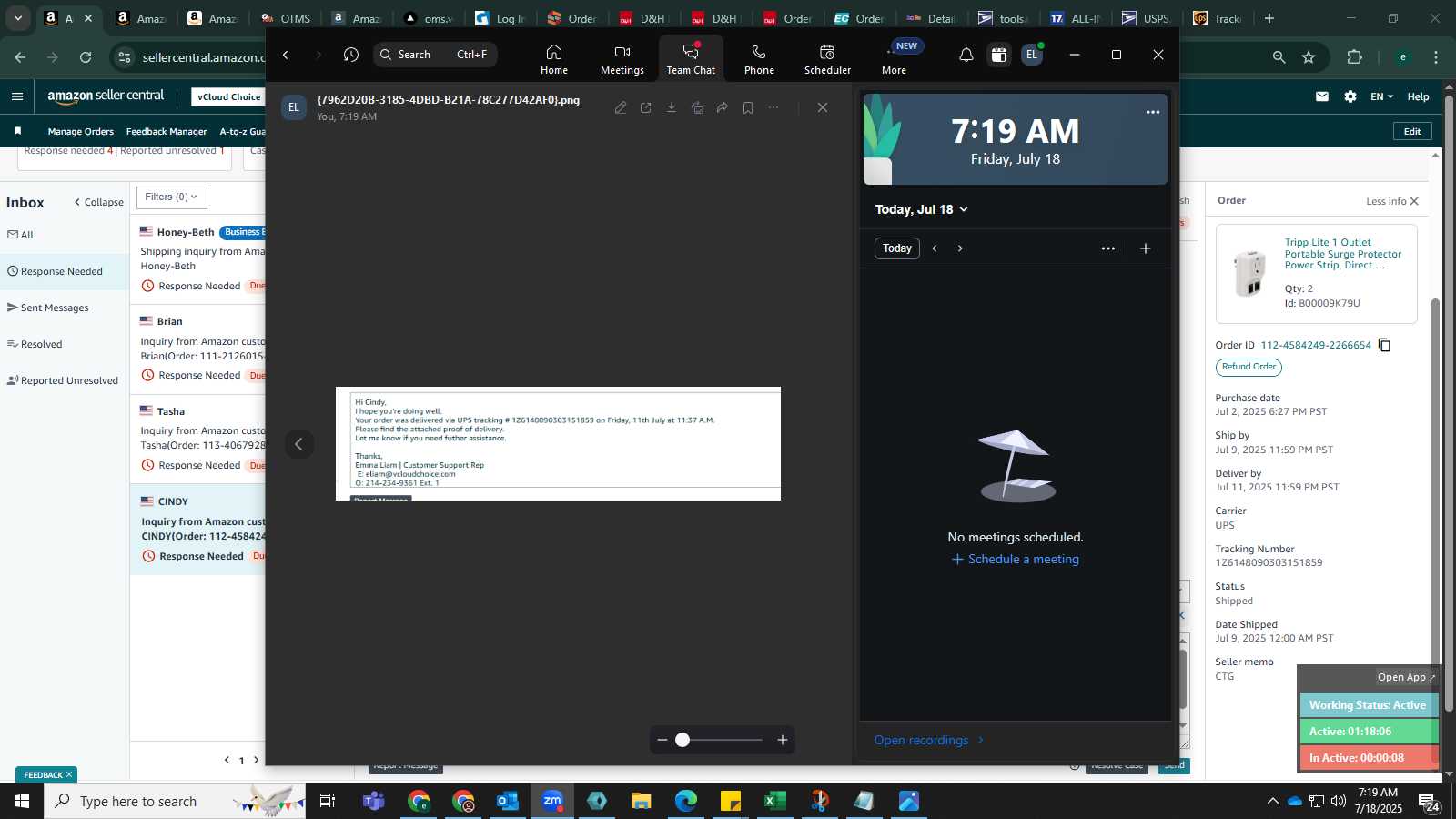
Task: Zoom in the image with plus button
Action: 783,740
